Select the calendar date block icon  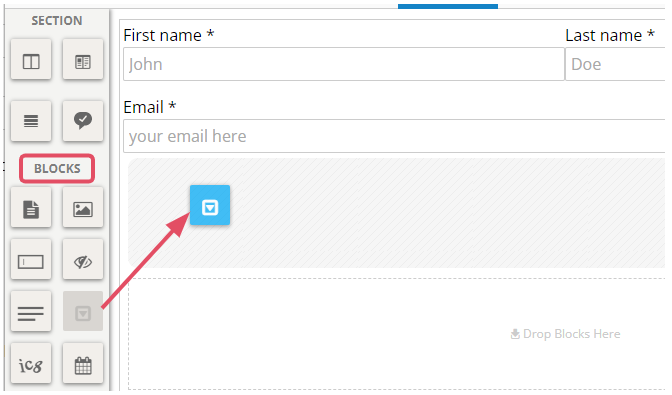[83, 363]
